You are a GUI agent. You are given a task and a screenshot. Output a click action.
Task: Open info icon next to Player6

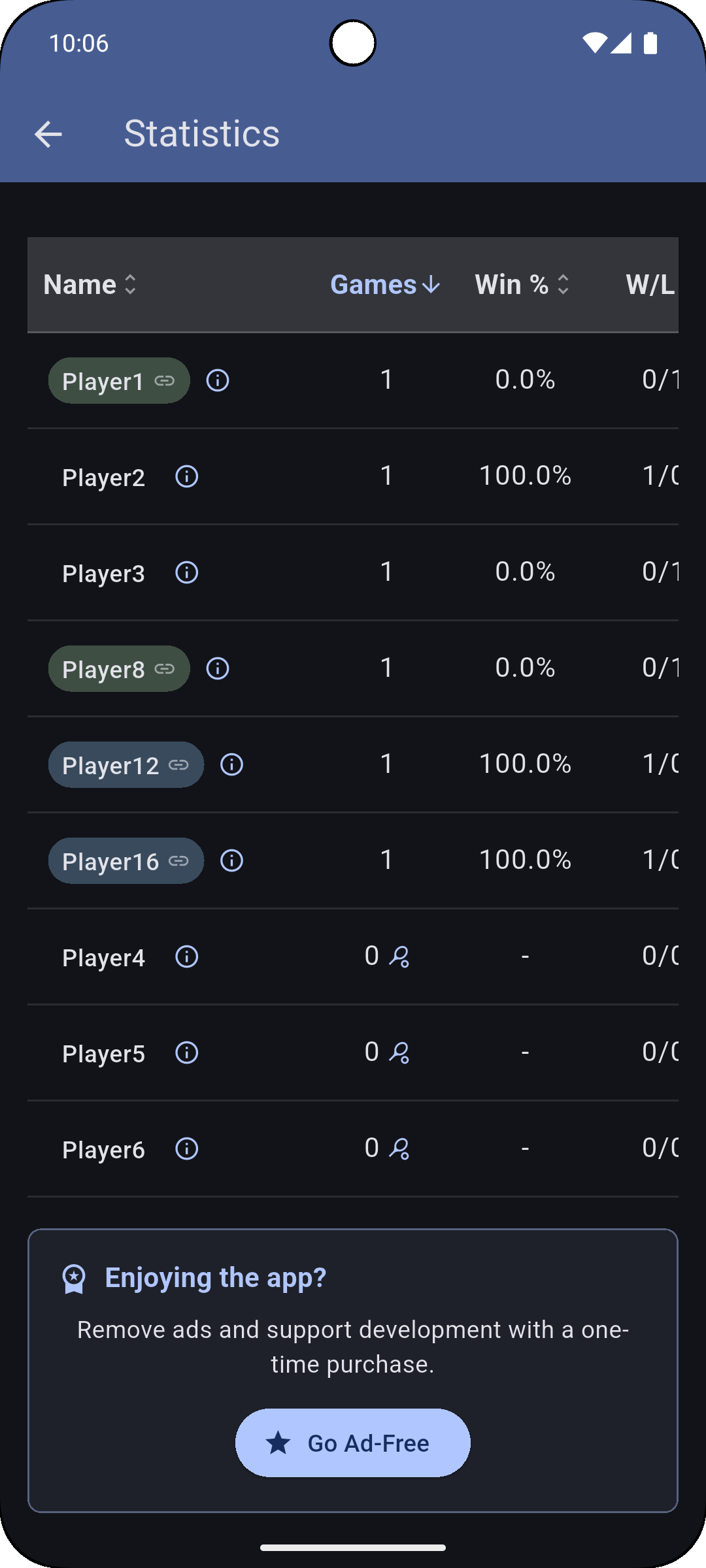(x=187, y=1149)
